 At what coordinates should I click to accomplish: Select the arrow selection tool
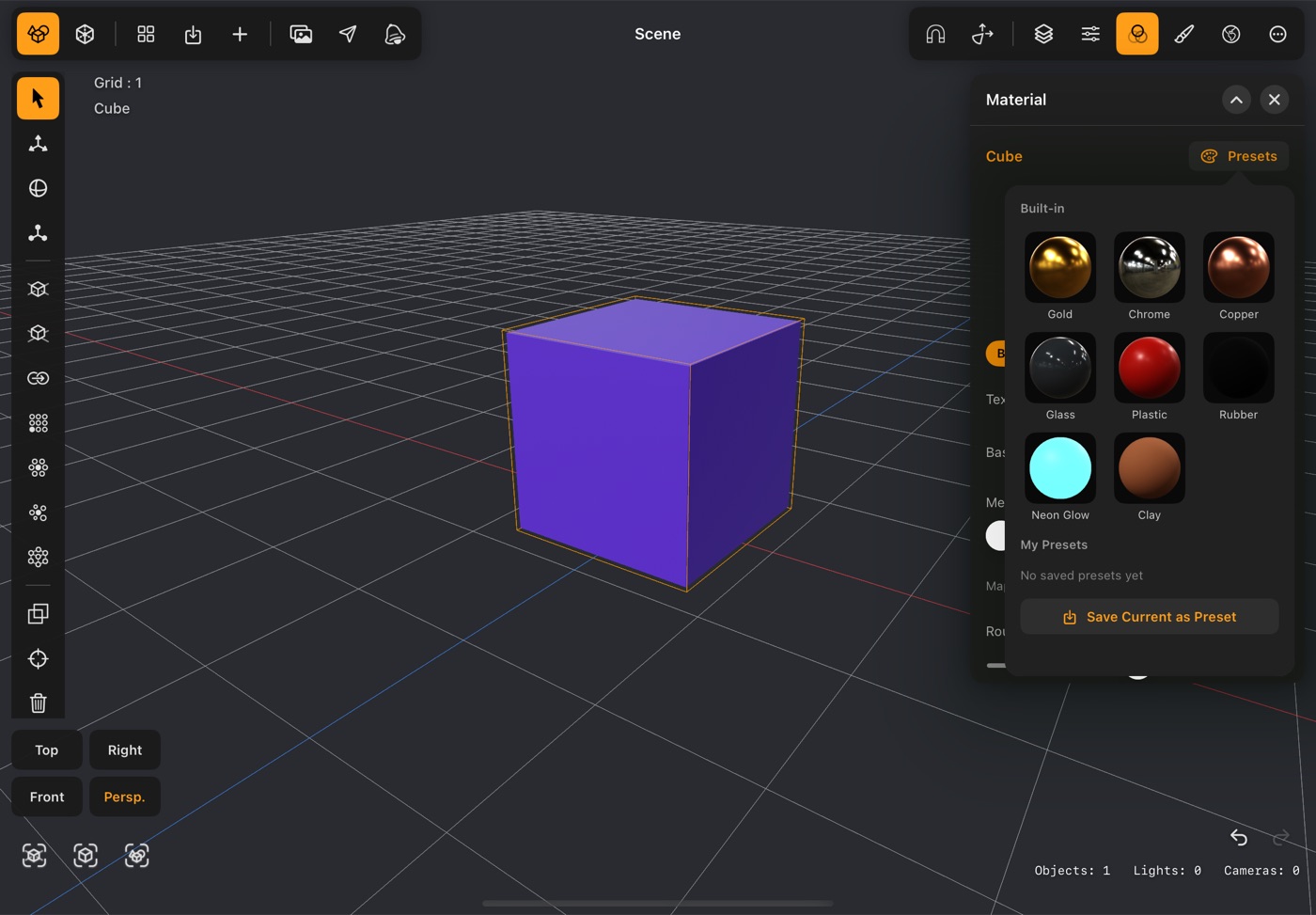click(38, 99)
